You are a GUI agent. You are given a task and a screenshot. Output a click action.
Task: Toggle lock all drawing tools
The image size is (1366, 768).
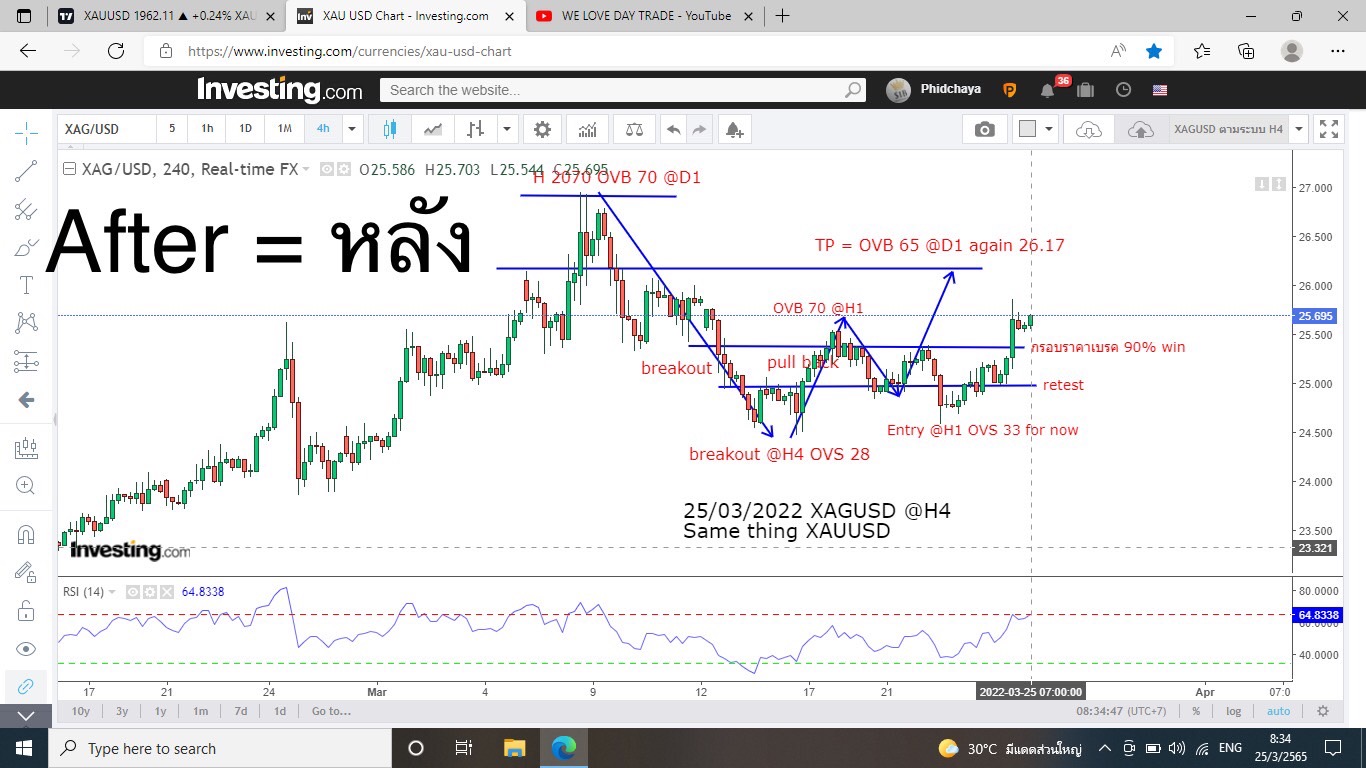coord(26,610)
